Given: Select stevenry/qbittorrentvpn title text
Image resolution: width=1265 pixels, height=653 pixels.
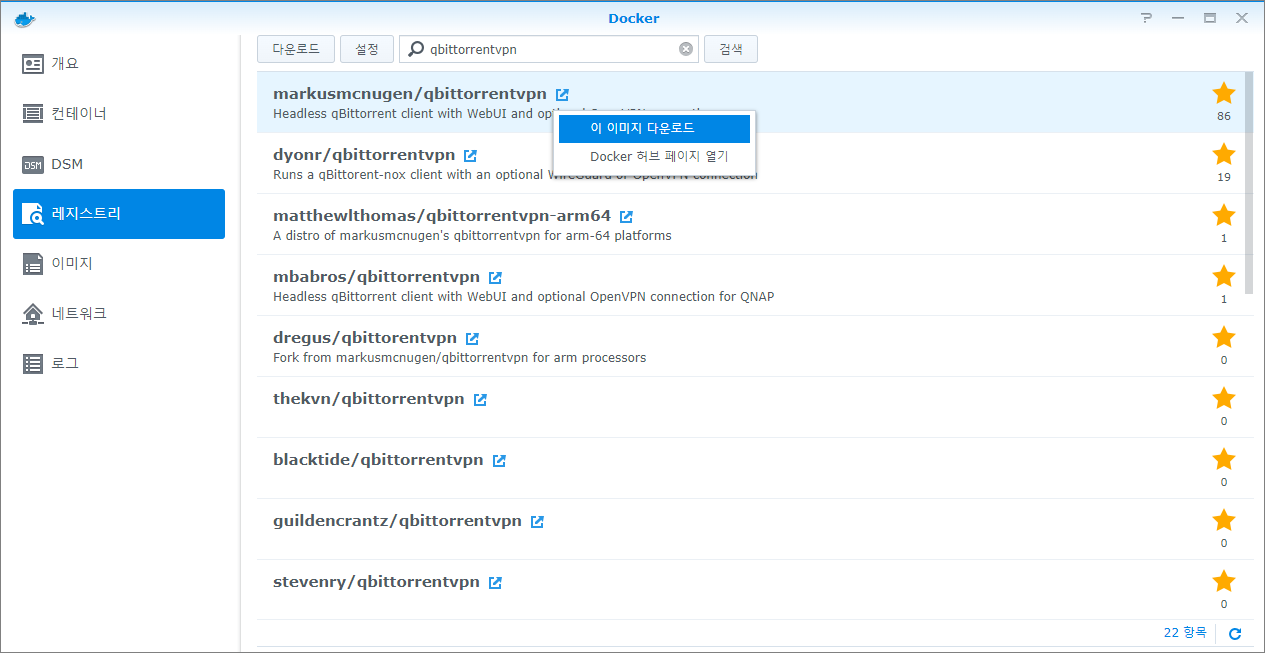Looking at the screenshot, I should pos(377,582).
